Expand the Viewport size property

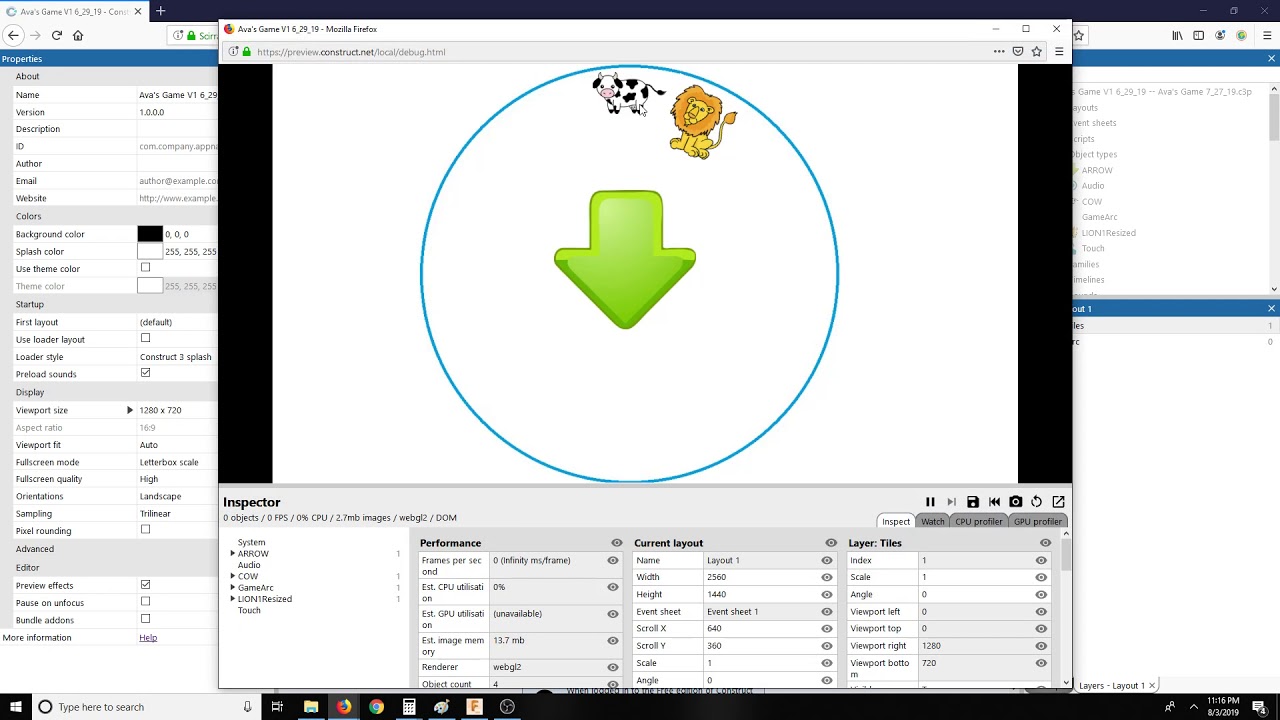pos(129,410)
